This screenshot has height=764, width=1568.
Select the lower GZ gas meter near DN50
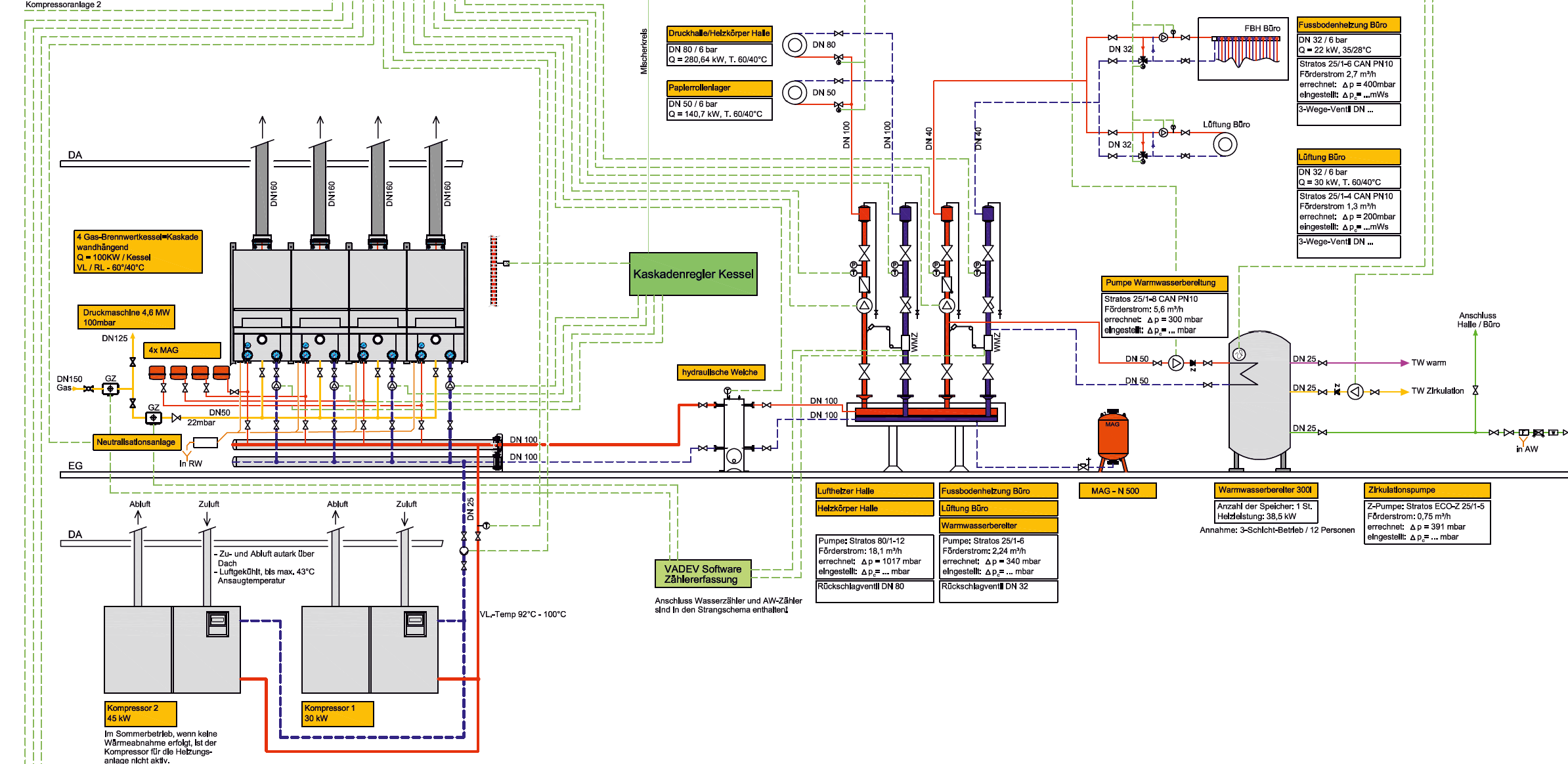click(x=154, y=417)
